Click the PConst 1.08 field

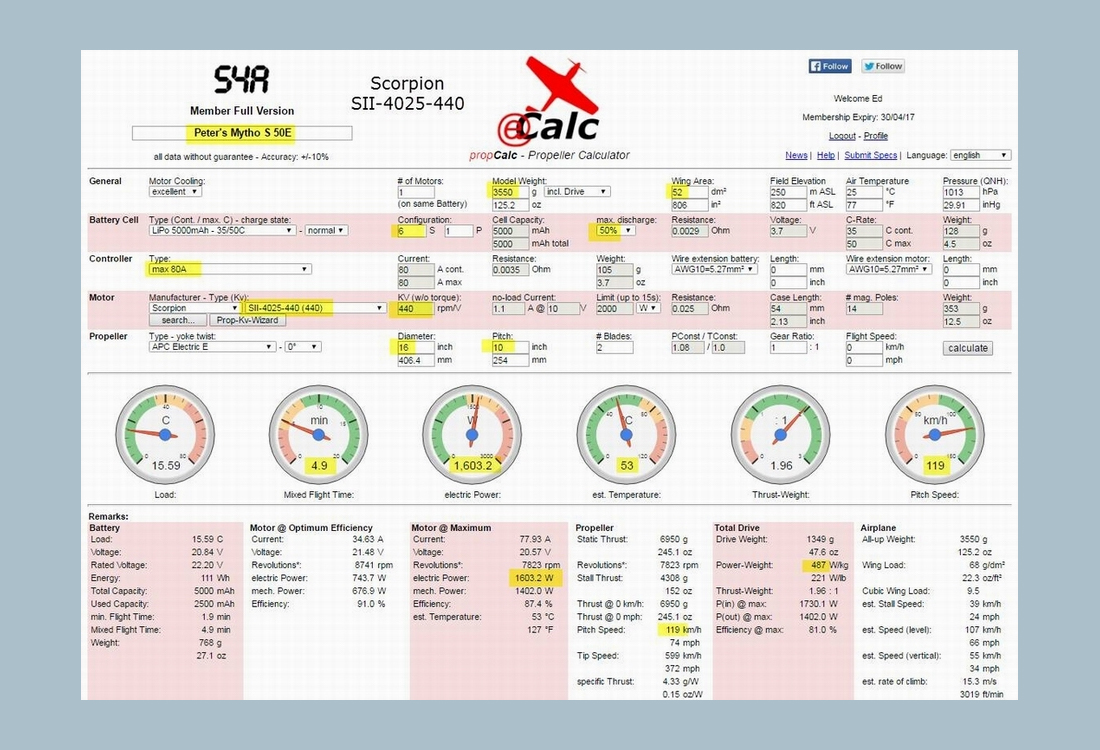(x=688, y=347)
